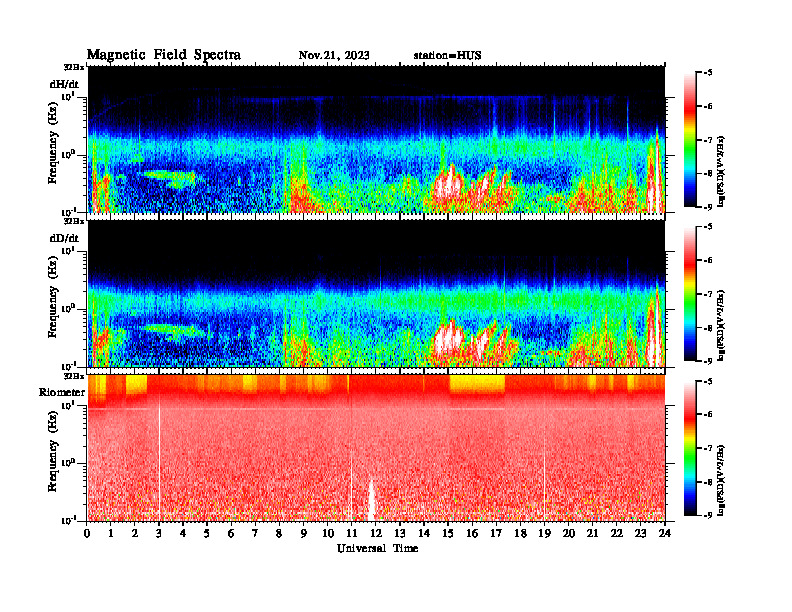Click hour tick label "1" on time axis
Viewport: 792px width, 612px height.
[x=111, y=533]
